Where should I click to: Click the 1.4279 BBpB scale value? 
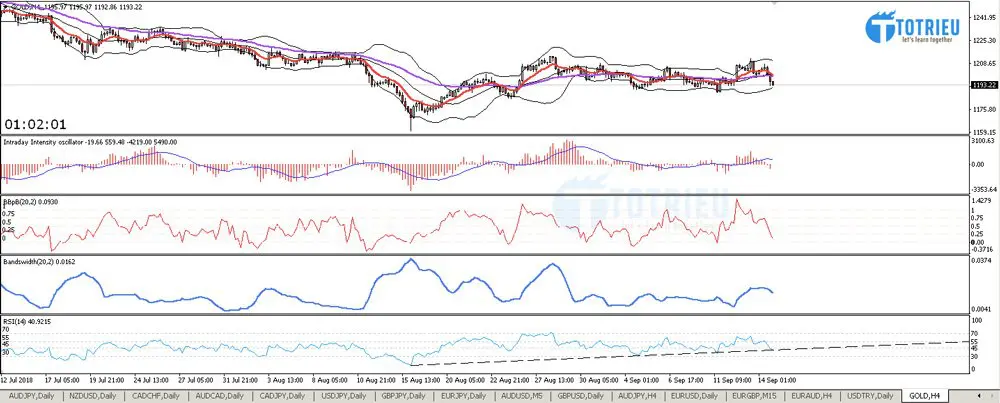[x=982, y=201]
